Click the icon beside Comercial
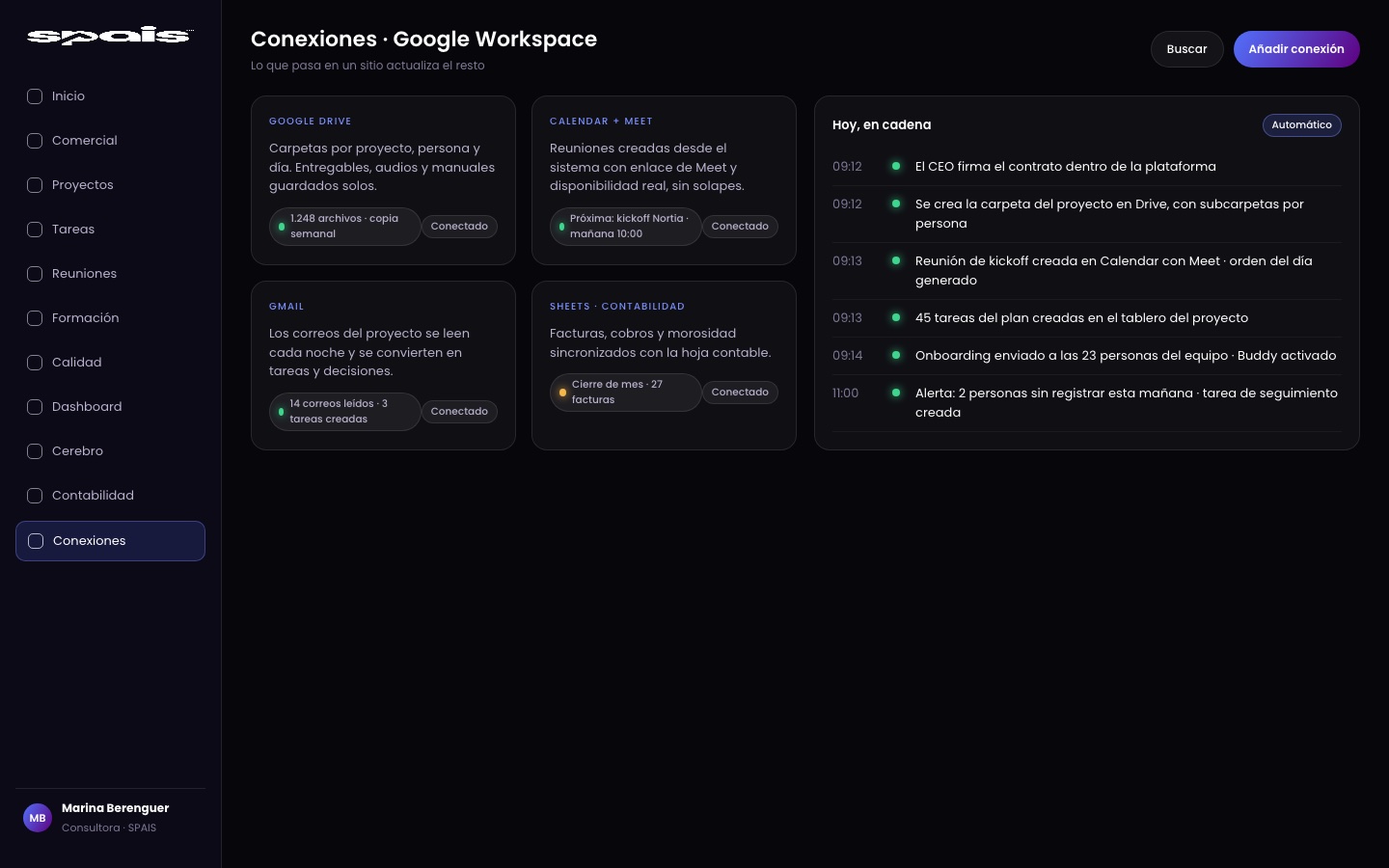 click(x=35, y=141)
